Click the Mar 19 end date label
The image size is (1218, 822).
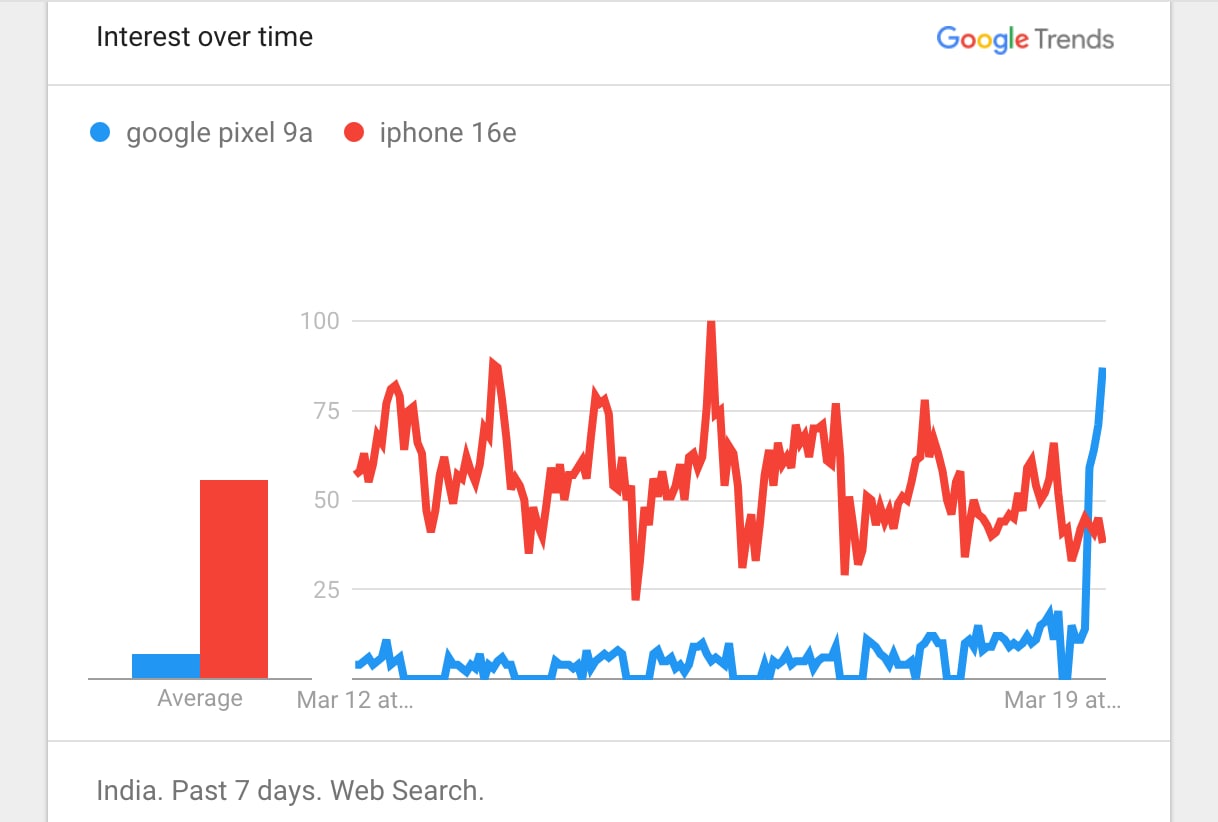(x=1062, y=700)
